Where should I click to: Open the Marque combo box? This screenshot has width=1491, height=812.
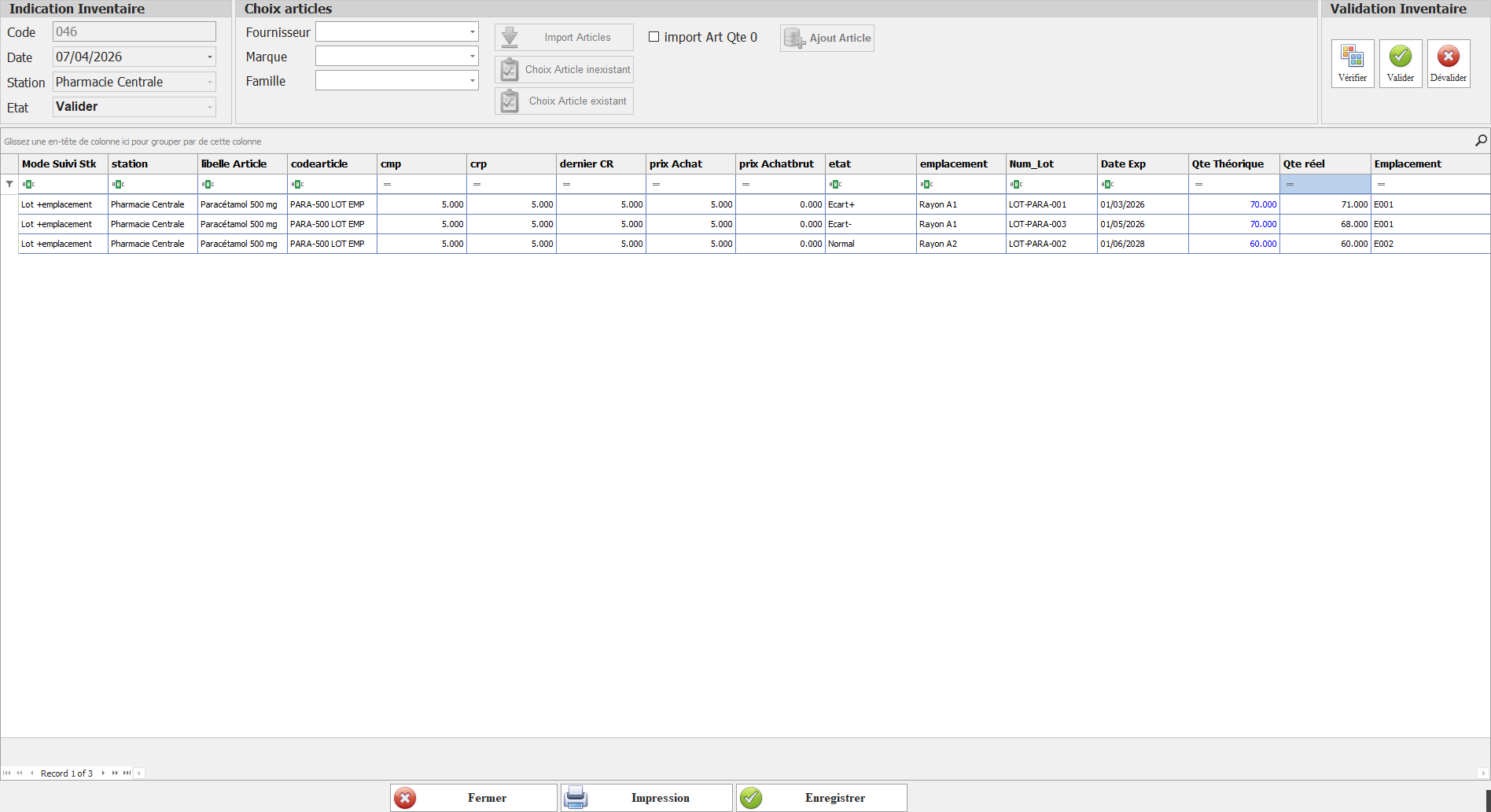[472, 57]
